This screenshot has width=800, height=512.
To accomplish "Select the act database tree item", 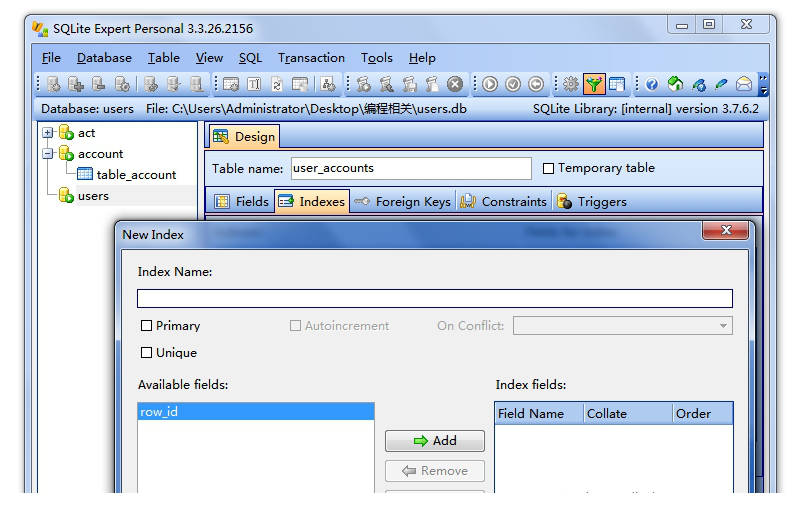I will (x=86, y=133).
